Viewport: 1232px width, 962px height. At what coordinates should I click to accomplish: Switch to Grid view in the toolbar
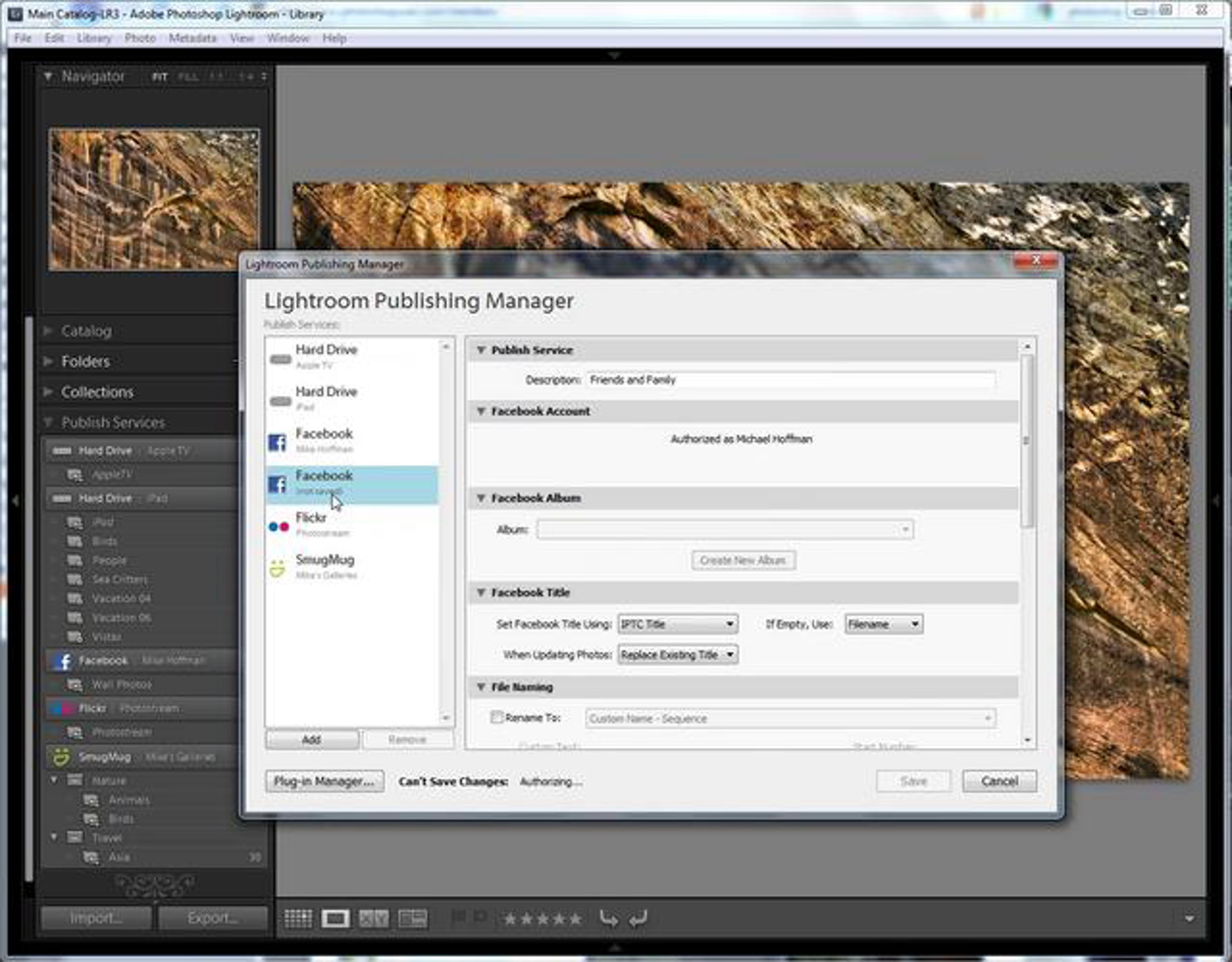pyautogui.click(x=298, y=918)
